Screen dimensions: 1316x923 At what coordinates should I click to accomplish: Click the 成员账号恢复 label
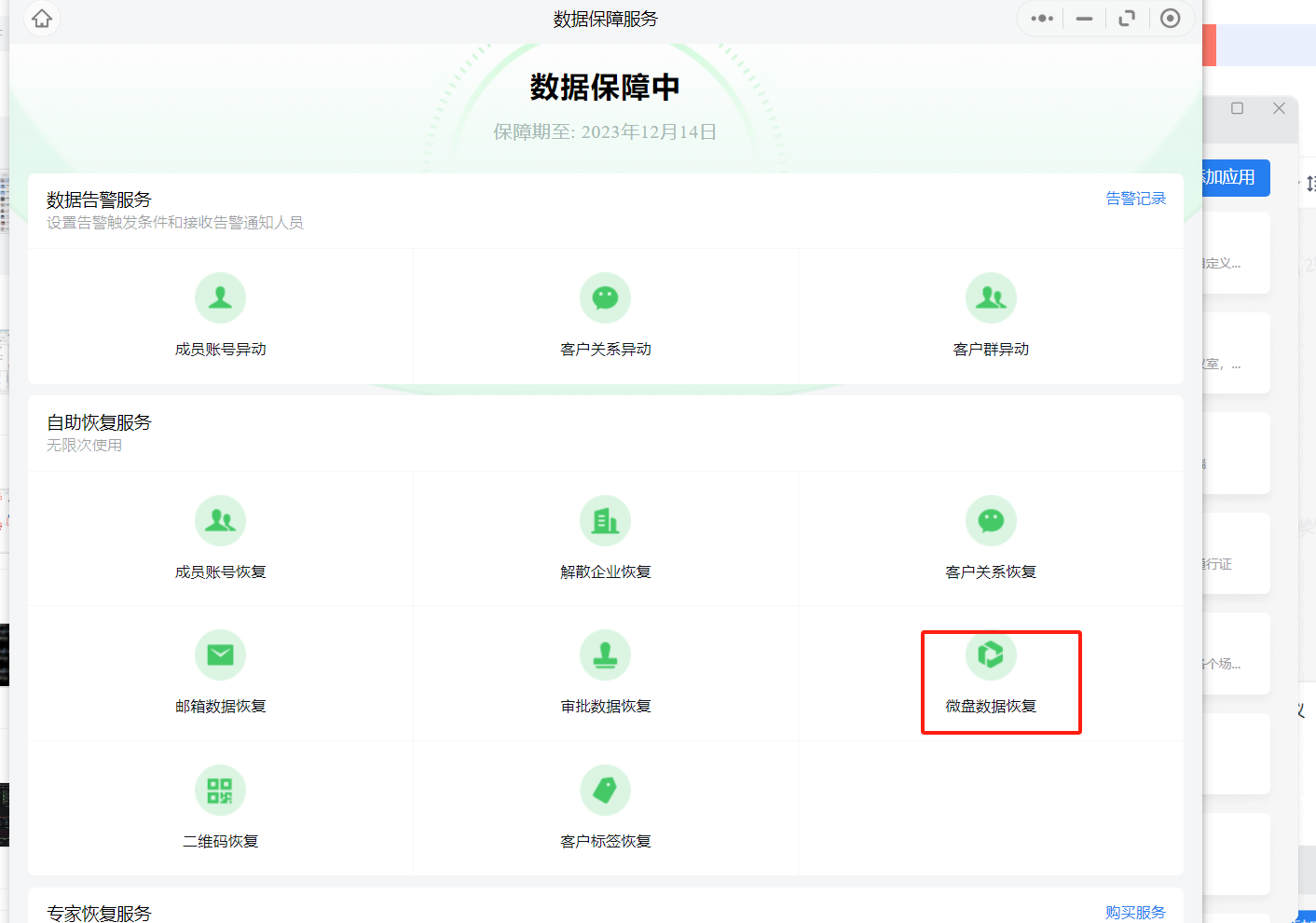coord(221,572)
